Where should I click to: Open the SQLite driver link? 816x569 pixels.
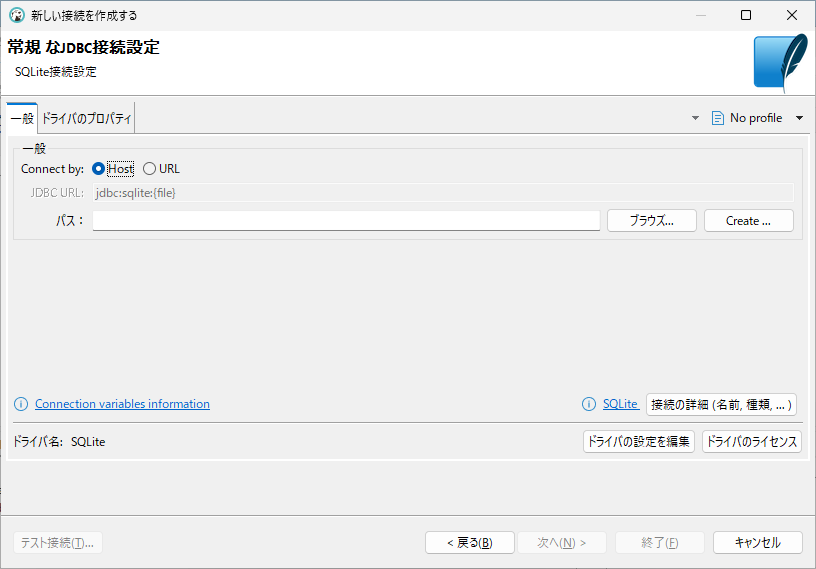(620, 404)
